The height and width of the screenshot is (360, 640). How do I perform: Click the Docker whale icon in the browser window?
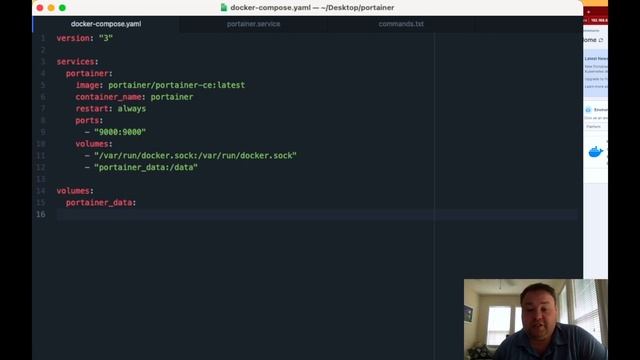tap(596, 152)
